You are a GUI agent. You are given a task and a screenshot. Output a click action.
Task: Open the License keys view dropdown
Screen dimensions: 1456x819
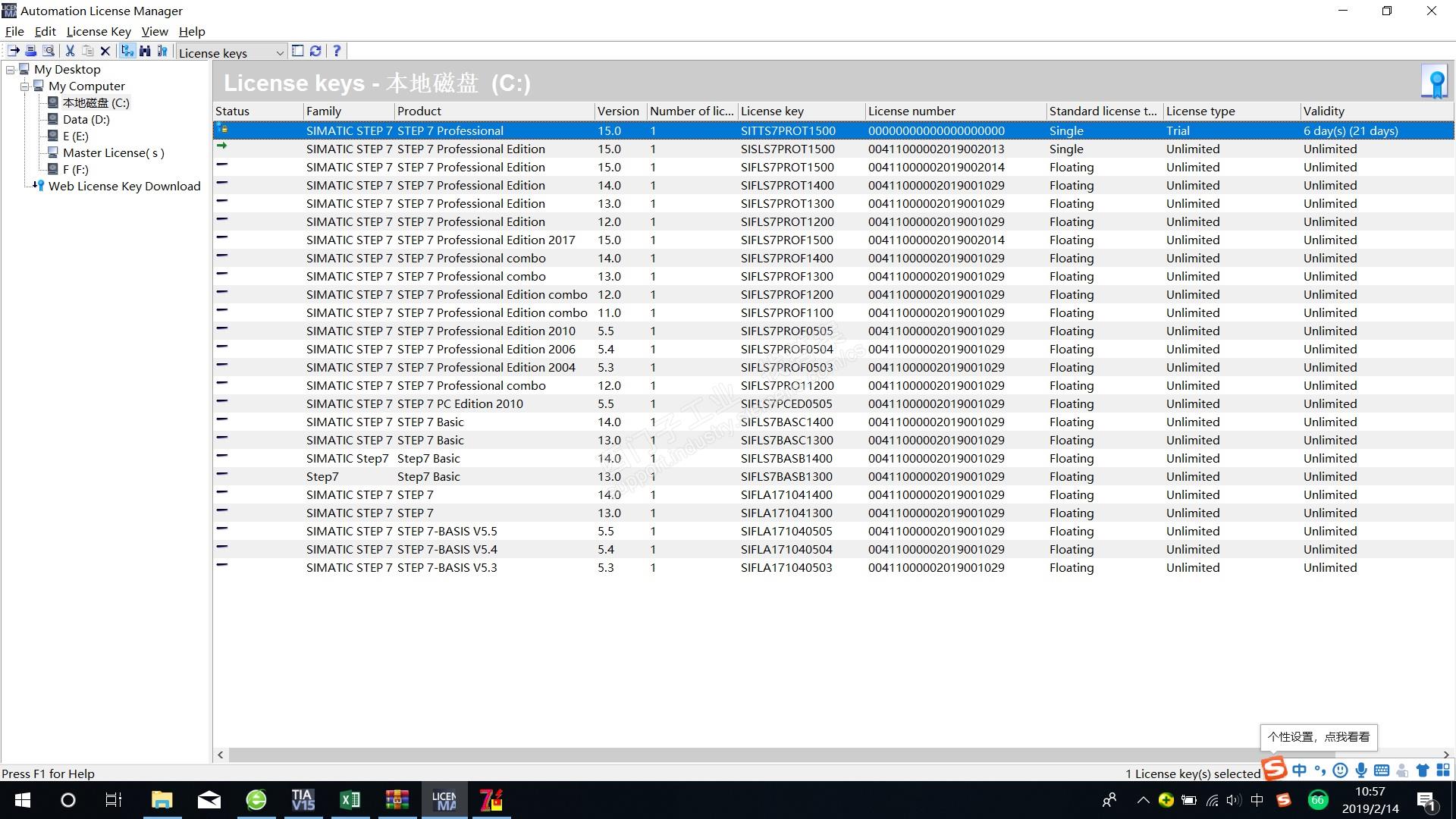click(279, 52)
